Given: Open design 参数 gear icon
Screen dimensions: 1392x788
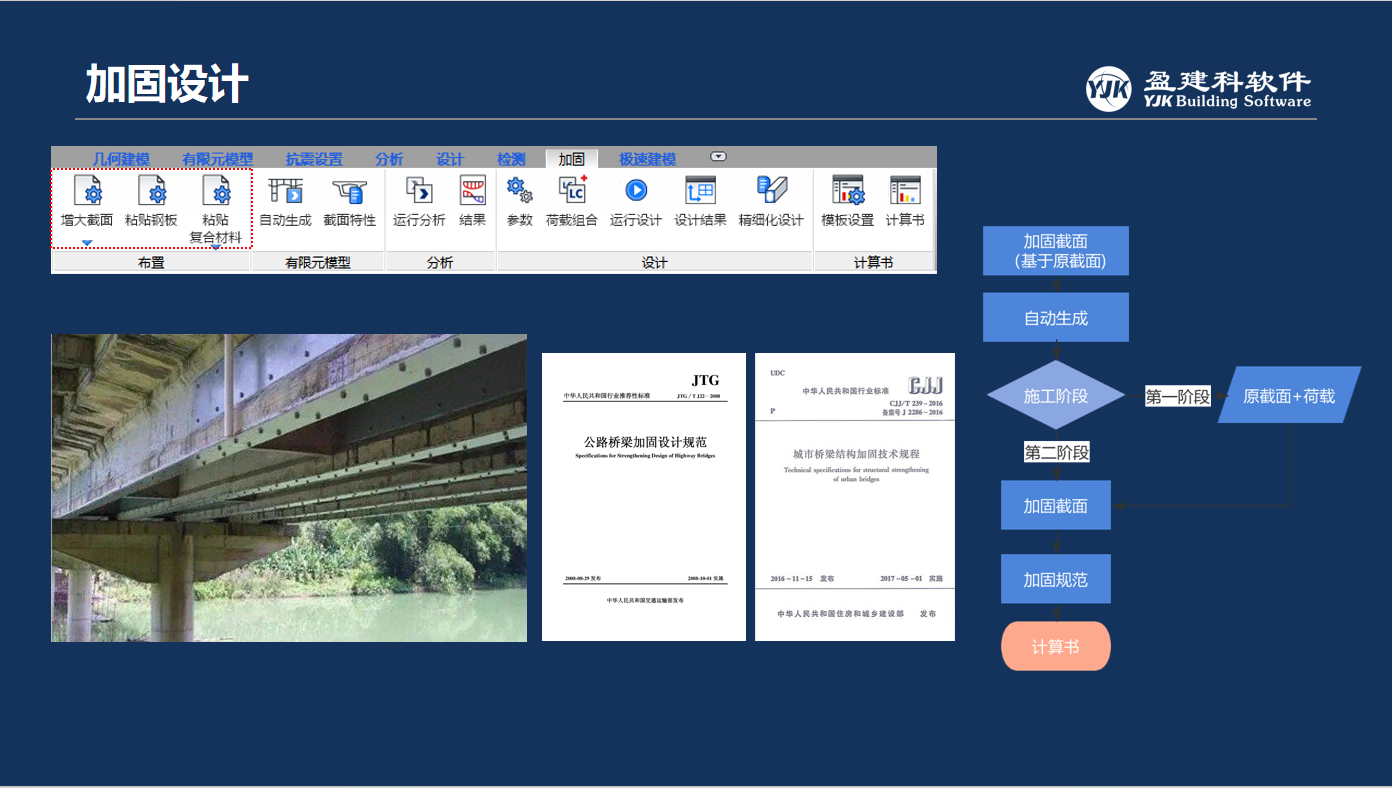Looking at the screenshot, I should [519, 191].
